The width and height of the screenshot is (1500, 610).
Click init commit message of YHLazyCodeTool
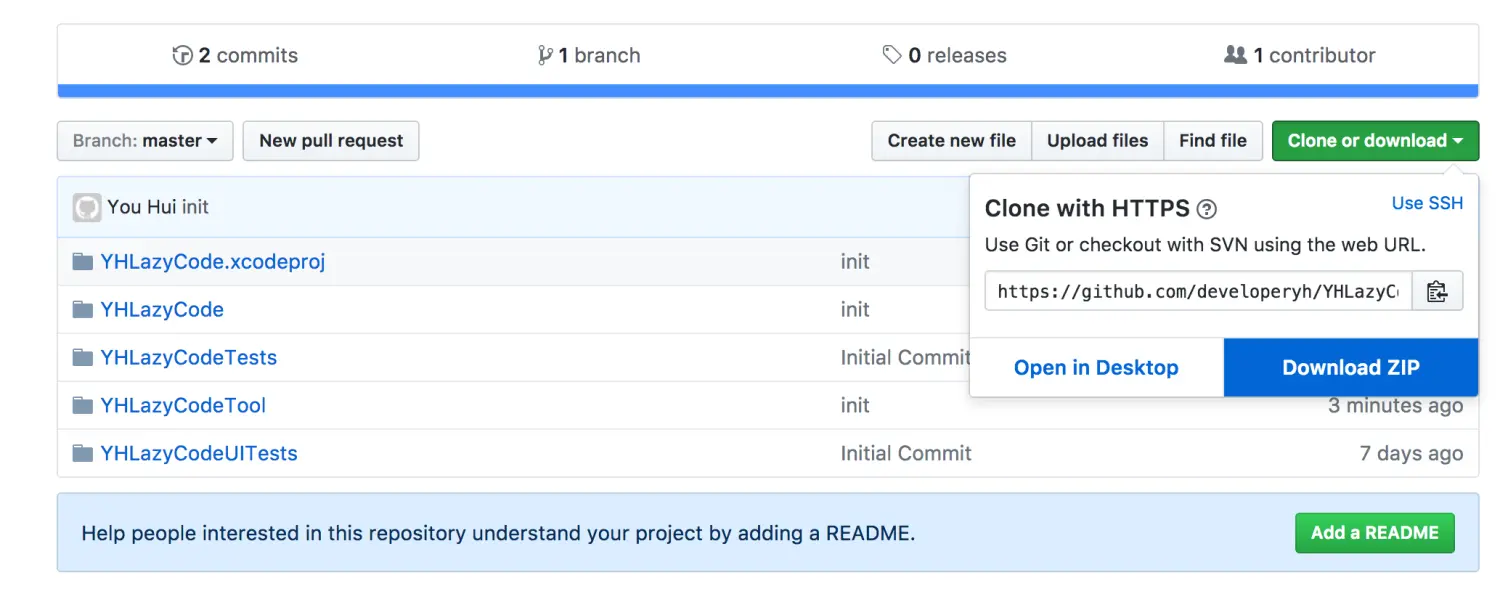pyautogui.click(x=855, y=406)
